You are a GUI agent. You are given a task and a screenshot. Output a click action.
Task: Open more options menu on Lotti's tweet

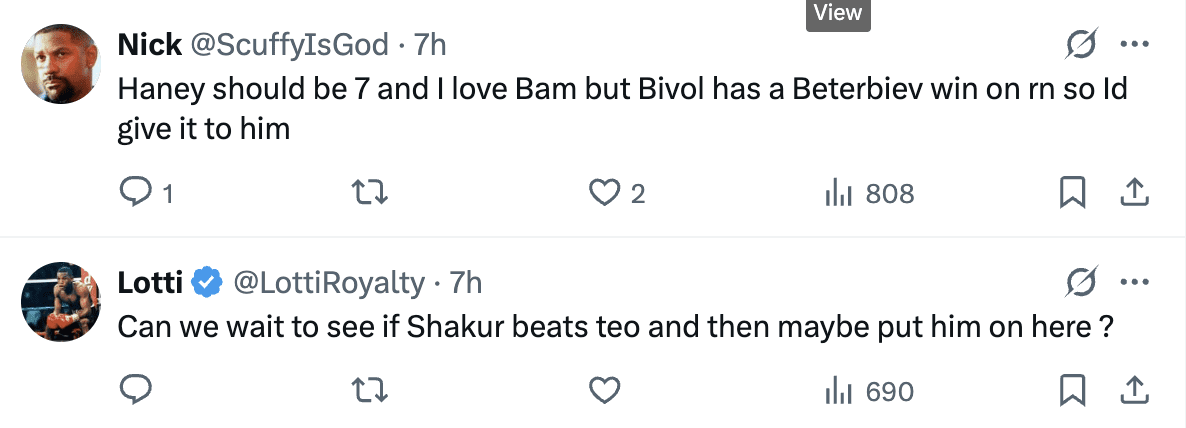point(1134,283)
